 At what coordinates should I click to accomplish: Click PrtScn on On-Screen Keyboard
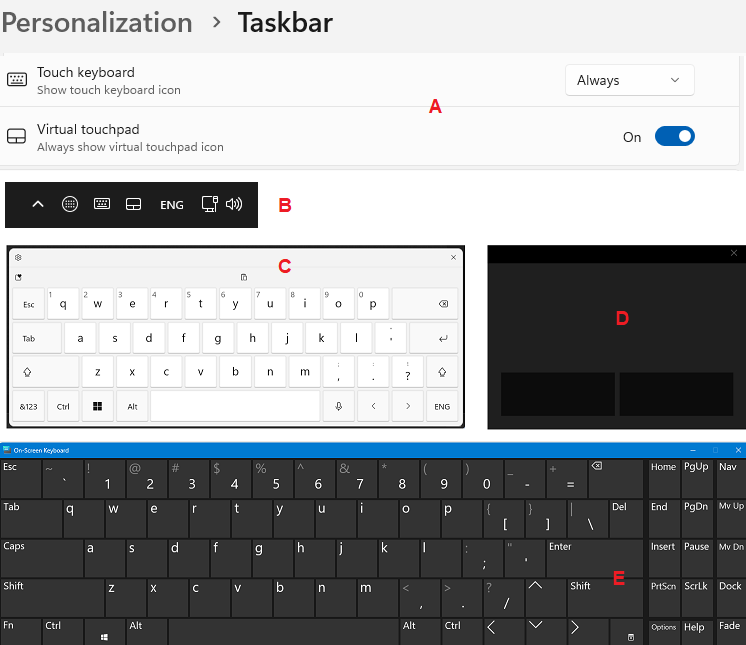[664, 597]
